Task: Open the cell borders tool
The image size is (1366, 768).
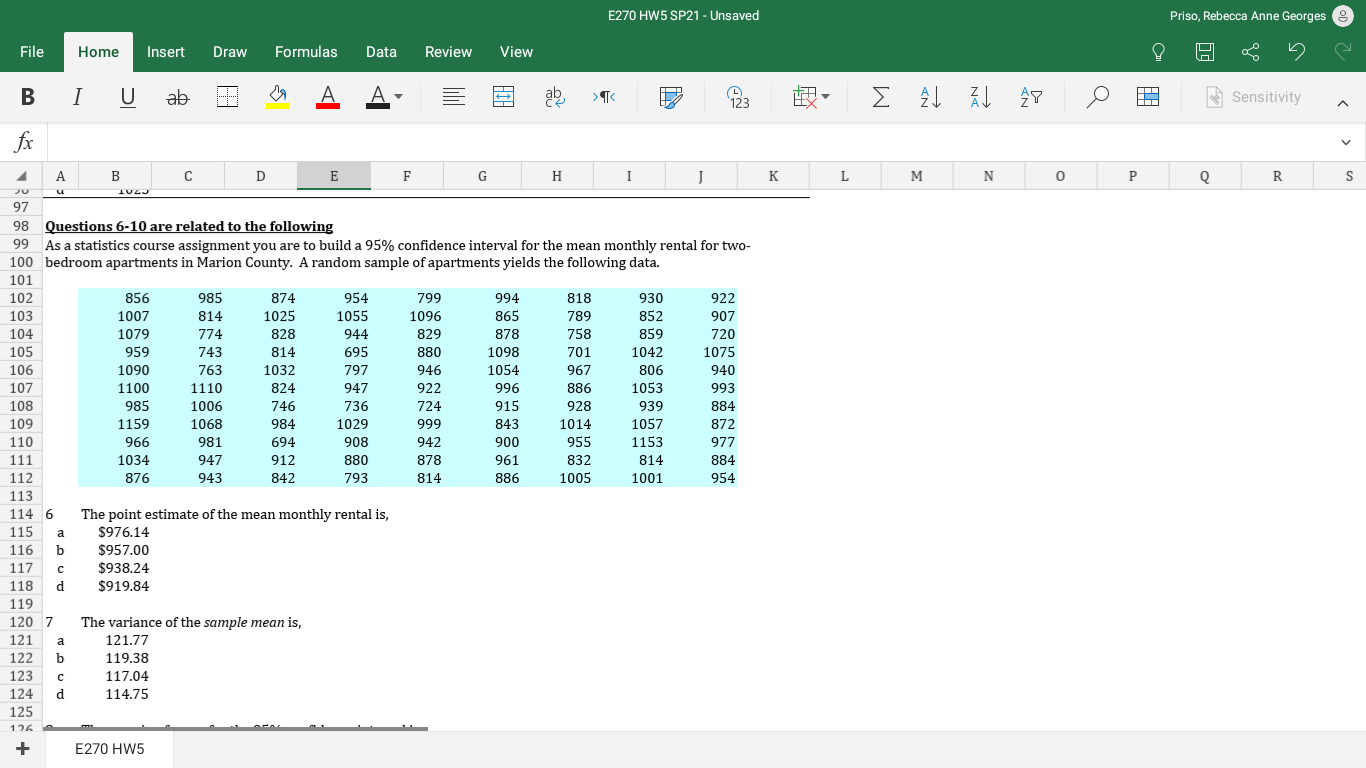Action: point(228,97)
